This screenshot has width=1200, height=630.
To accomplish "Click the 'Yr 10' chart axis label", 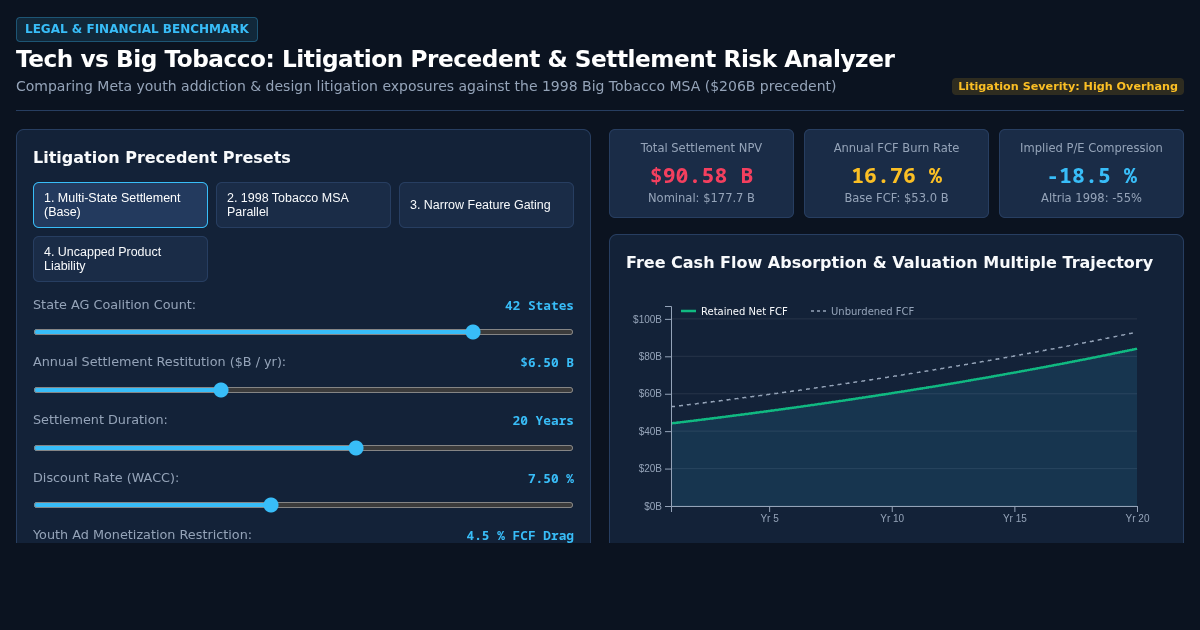I will point(892,518).
